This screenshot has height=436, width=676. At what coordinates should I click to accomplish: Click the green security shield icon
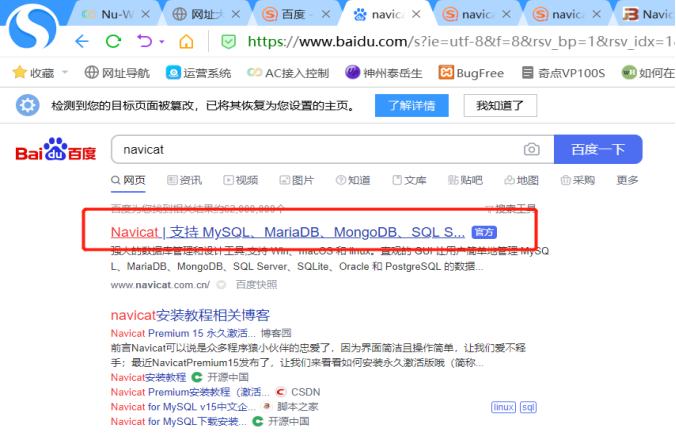point(228,42)
